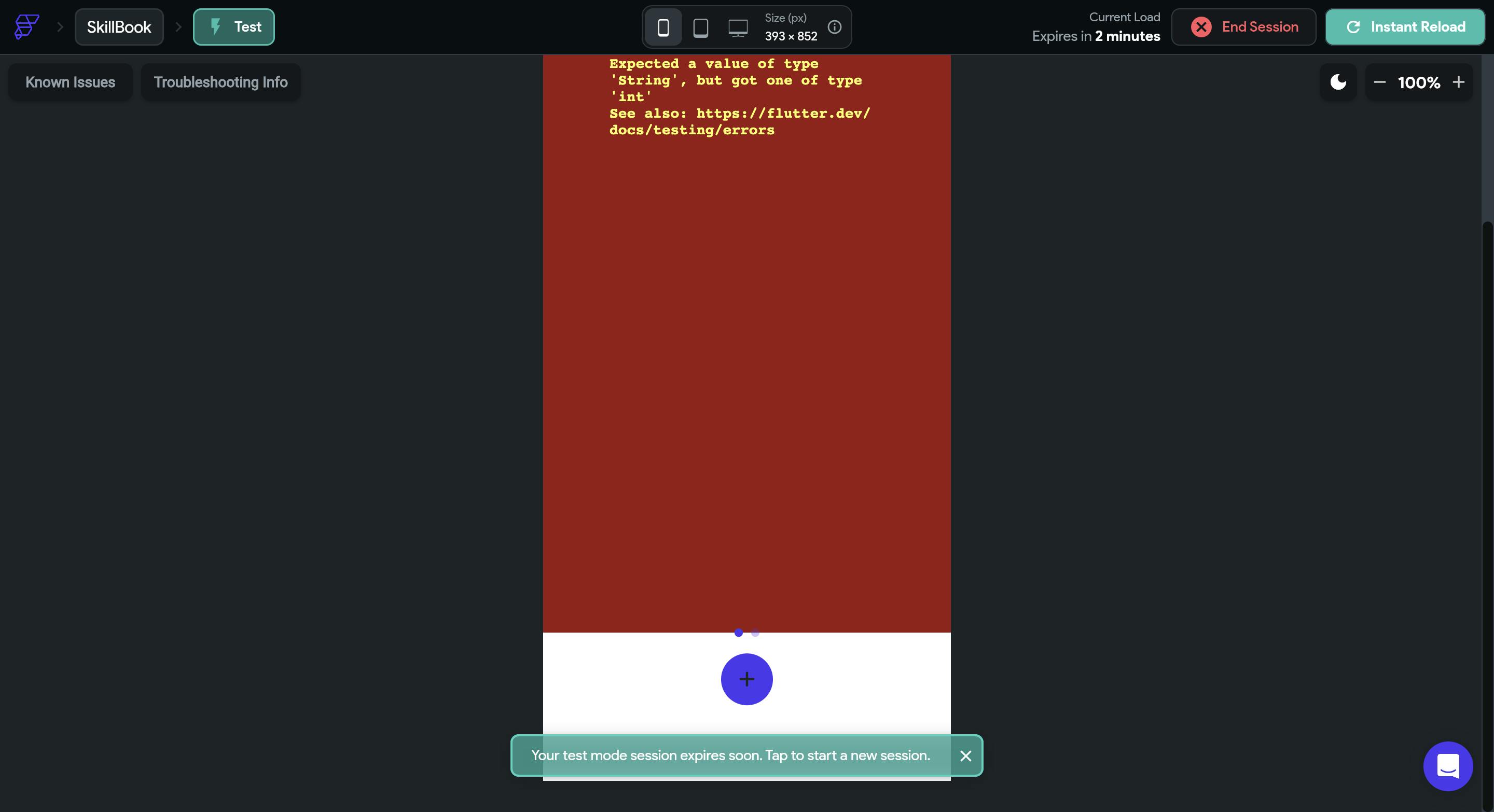Open Known Issues
Viewport: 1494px width, 812px height.
click(x=70, y=82)
